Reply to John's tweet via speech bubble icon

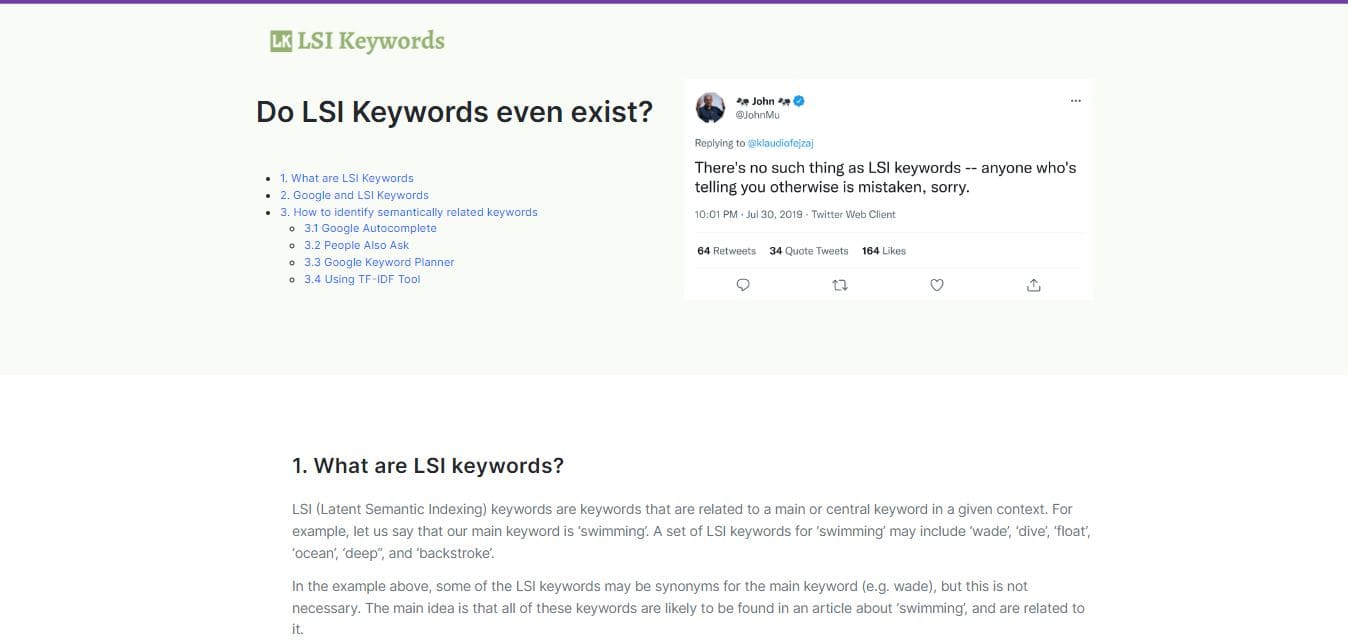click(x=742, y=285)
